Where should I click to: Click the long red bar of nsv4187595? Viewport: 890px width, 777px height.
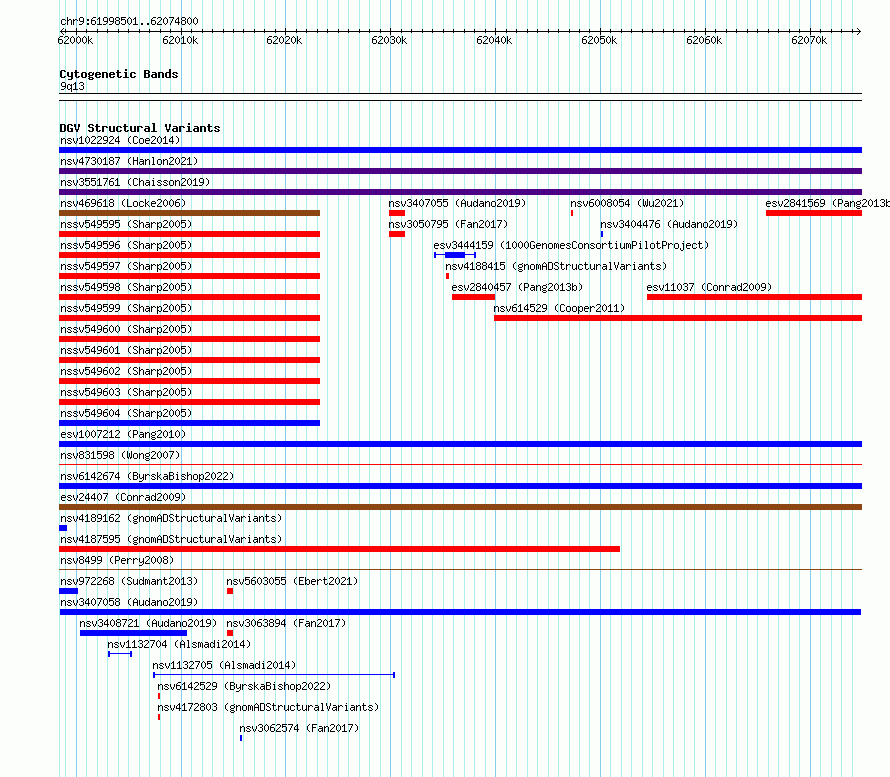pyautogui.click(x=339, y=549)
